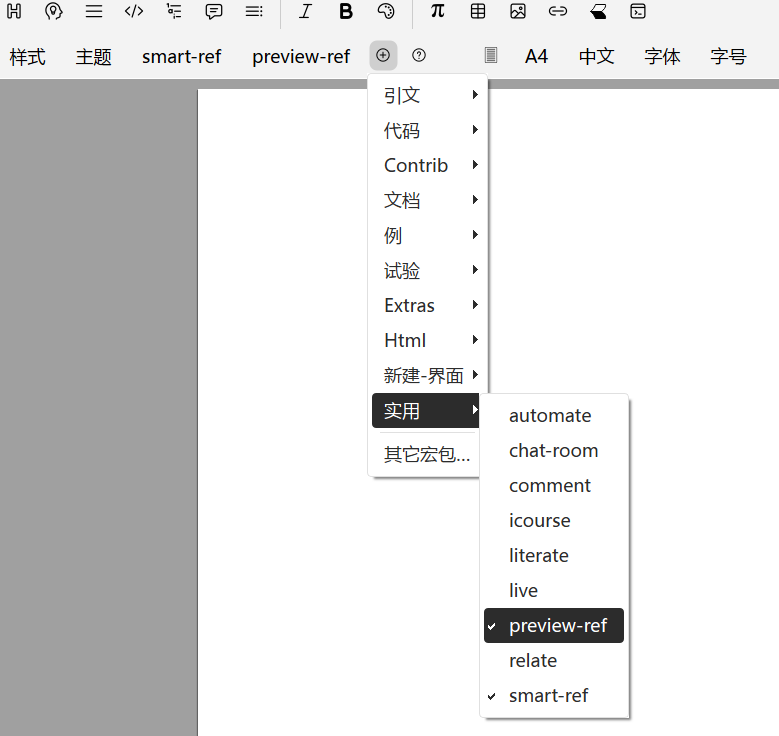Open the speech bubble icon in toolbar
The width and height of the screenshot is (779, 736).
[214, 12]
